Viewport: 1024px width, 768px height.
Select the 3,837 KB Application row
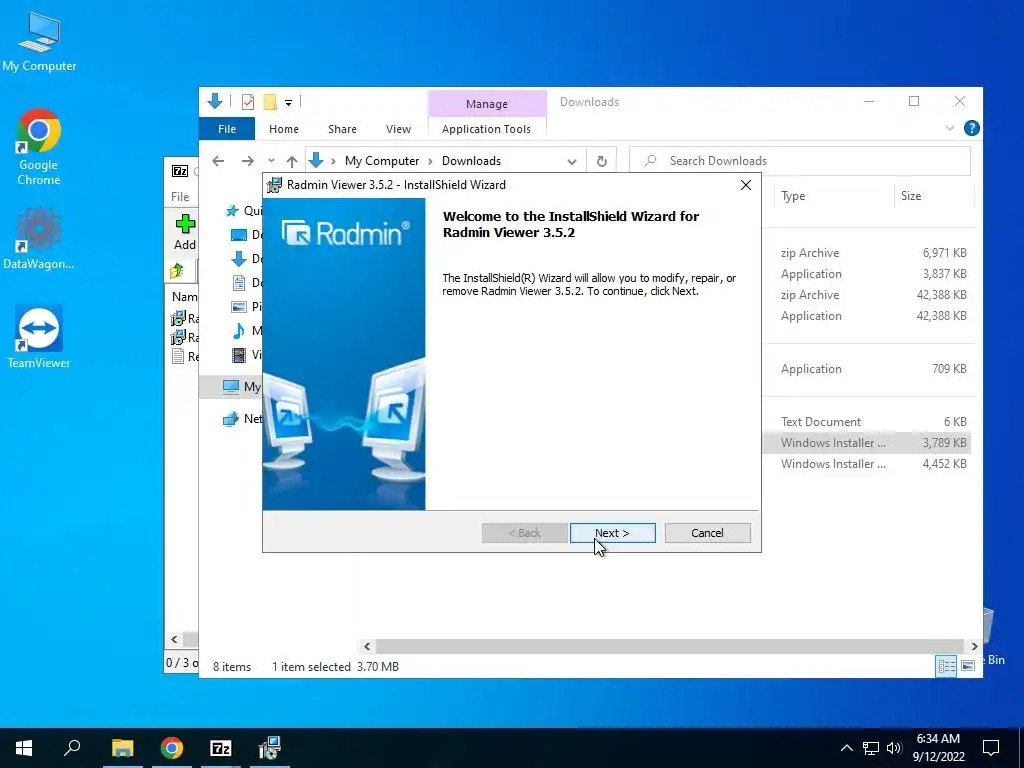[867, 274]
